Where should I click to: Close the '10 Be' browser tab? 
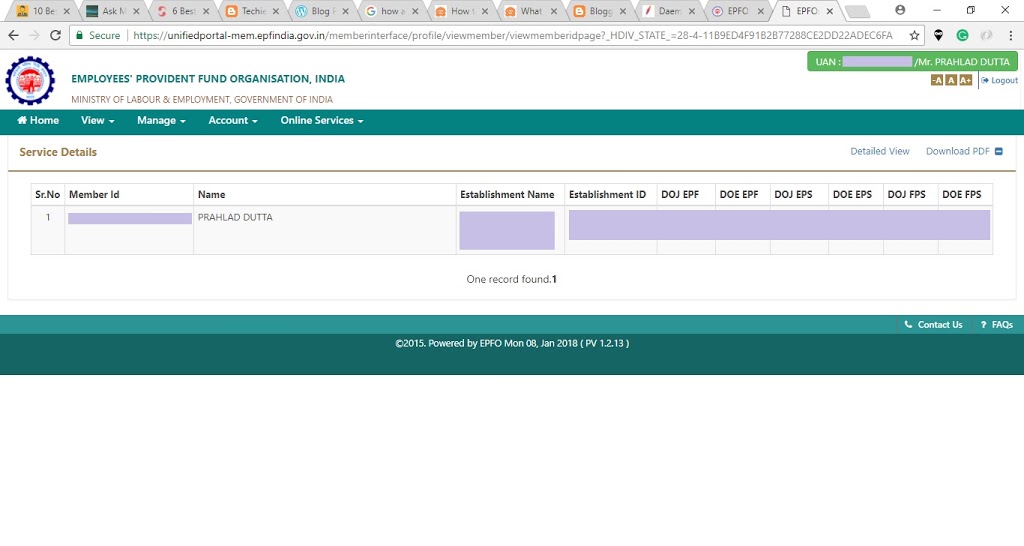point(67,11)
